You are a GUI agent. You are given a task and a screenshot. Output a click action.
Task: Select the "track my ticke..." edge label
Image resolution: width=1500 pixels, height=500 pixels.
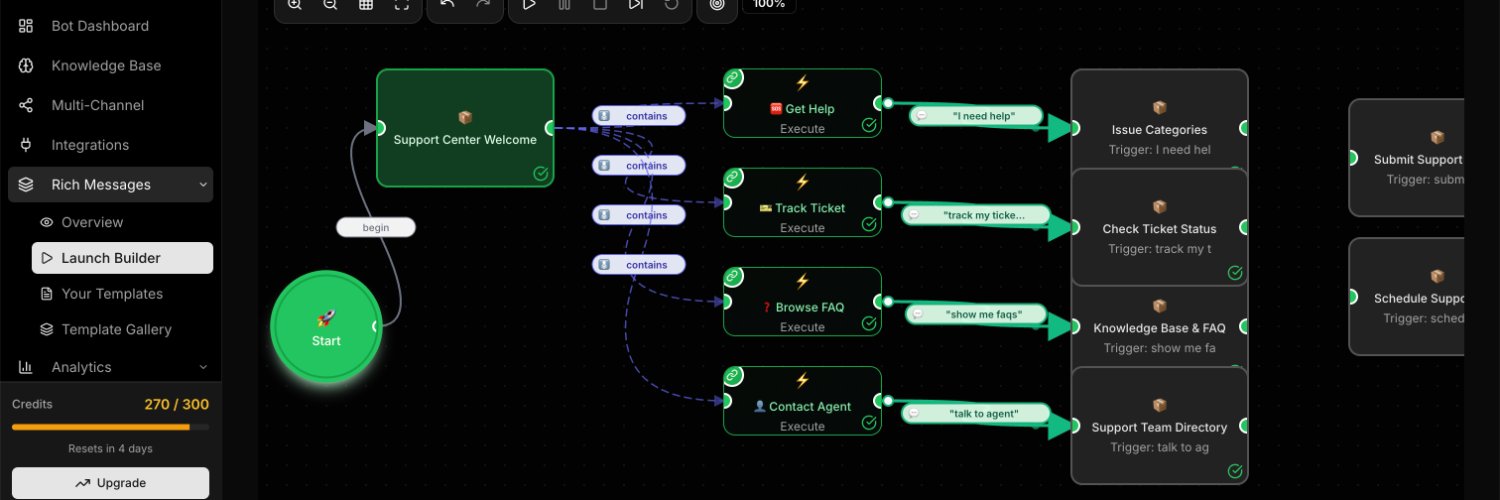(976, 215)
